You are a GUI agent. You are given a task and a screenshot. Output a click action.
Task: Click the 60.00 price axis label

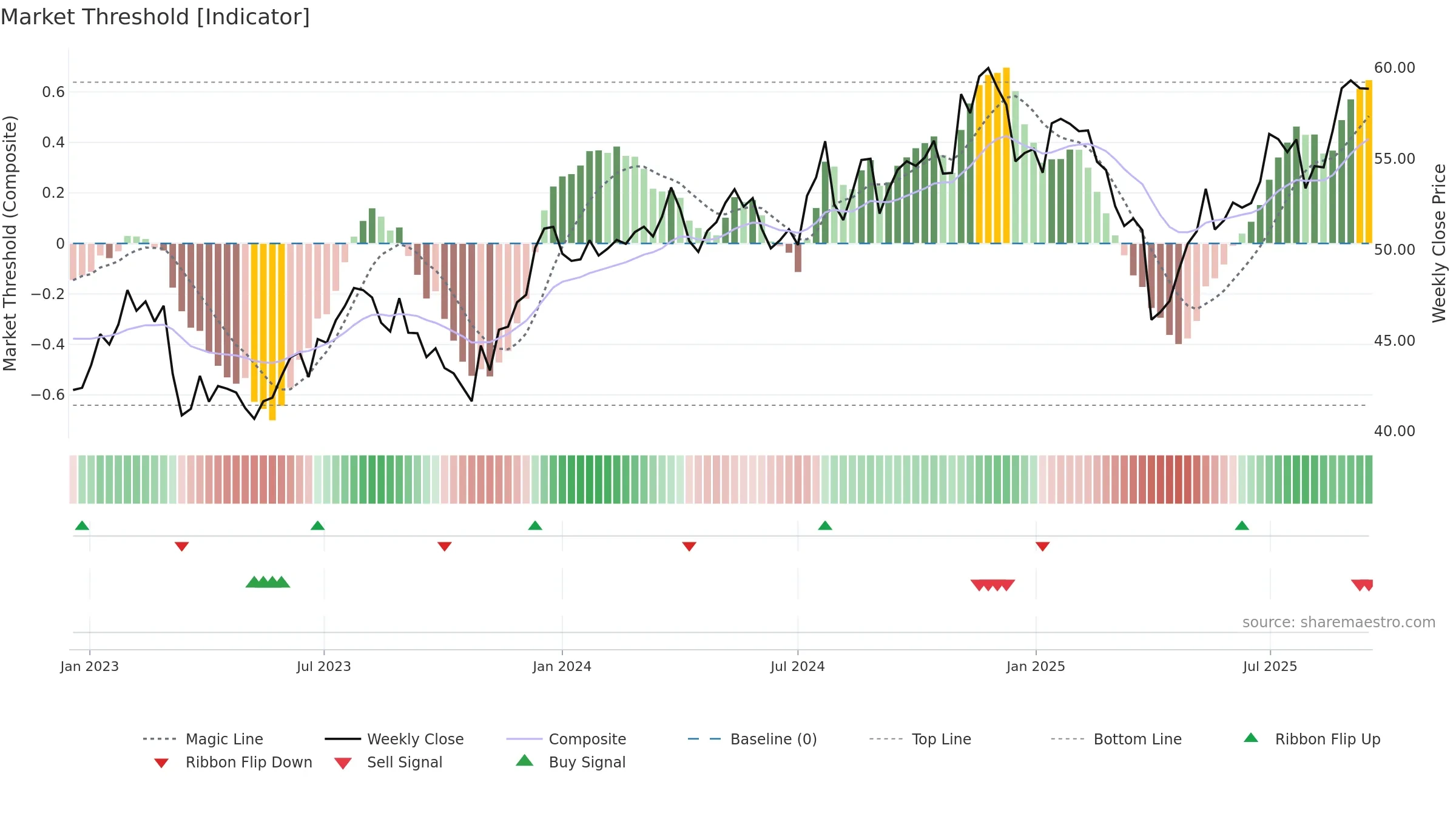pos(1395,68)
